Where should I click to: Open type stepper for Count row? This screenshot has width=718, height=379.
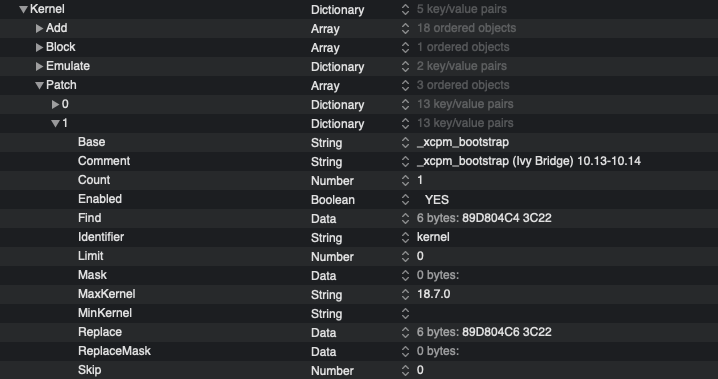405,180
